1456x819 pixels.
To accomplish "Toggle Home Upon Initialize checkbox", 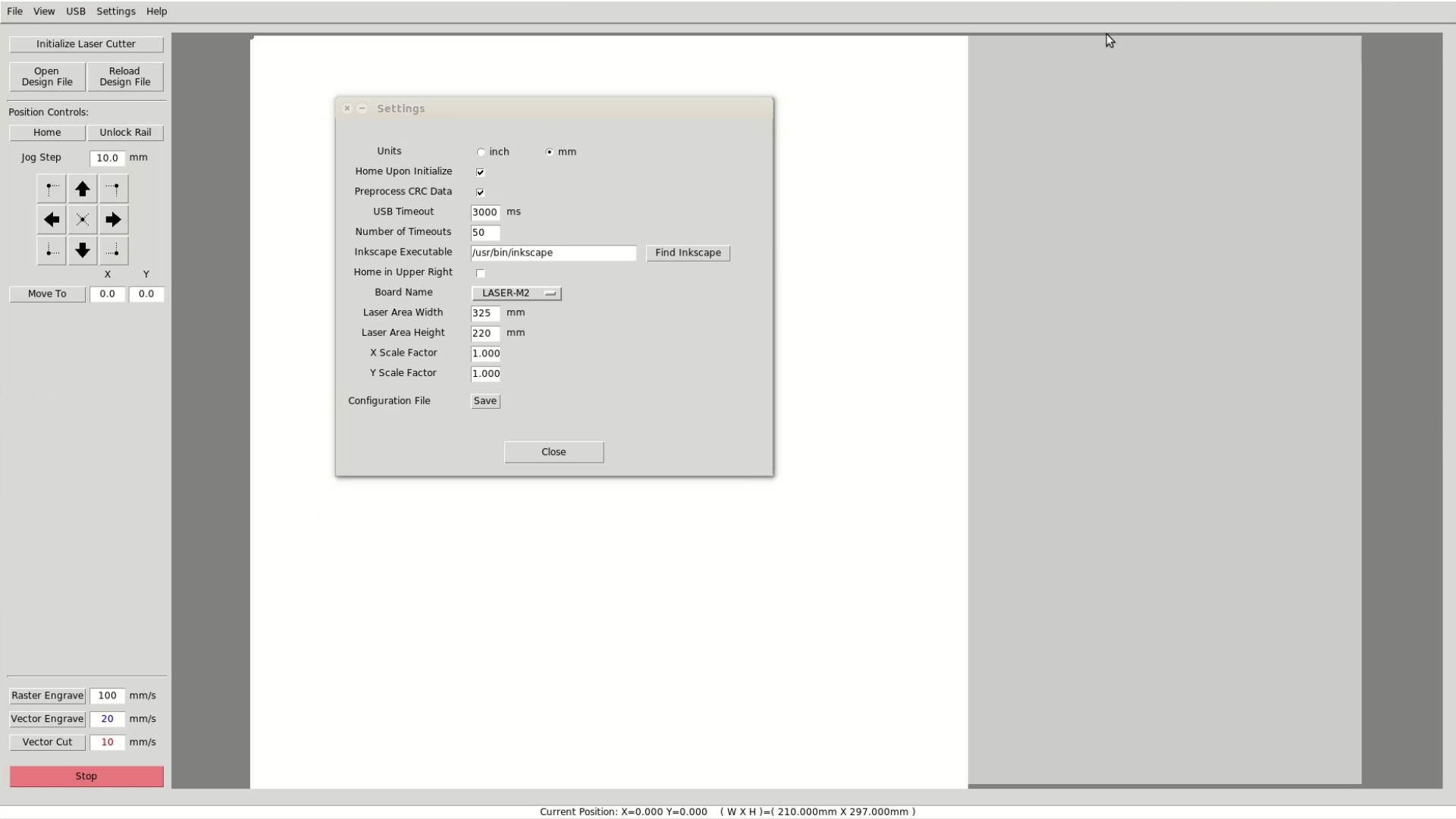I will (480, 172).
